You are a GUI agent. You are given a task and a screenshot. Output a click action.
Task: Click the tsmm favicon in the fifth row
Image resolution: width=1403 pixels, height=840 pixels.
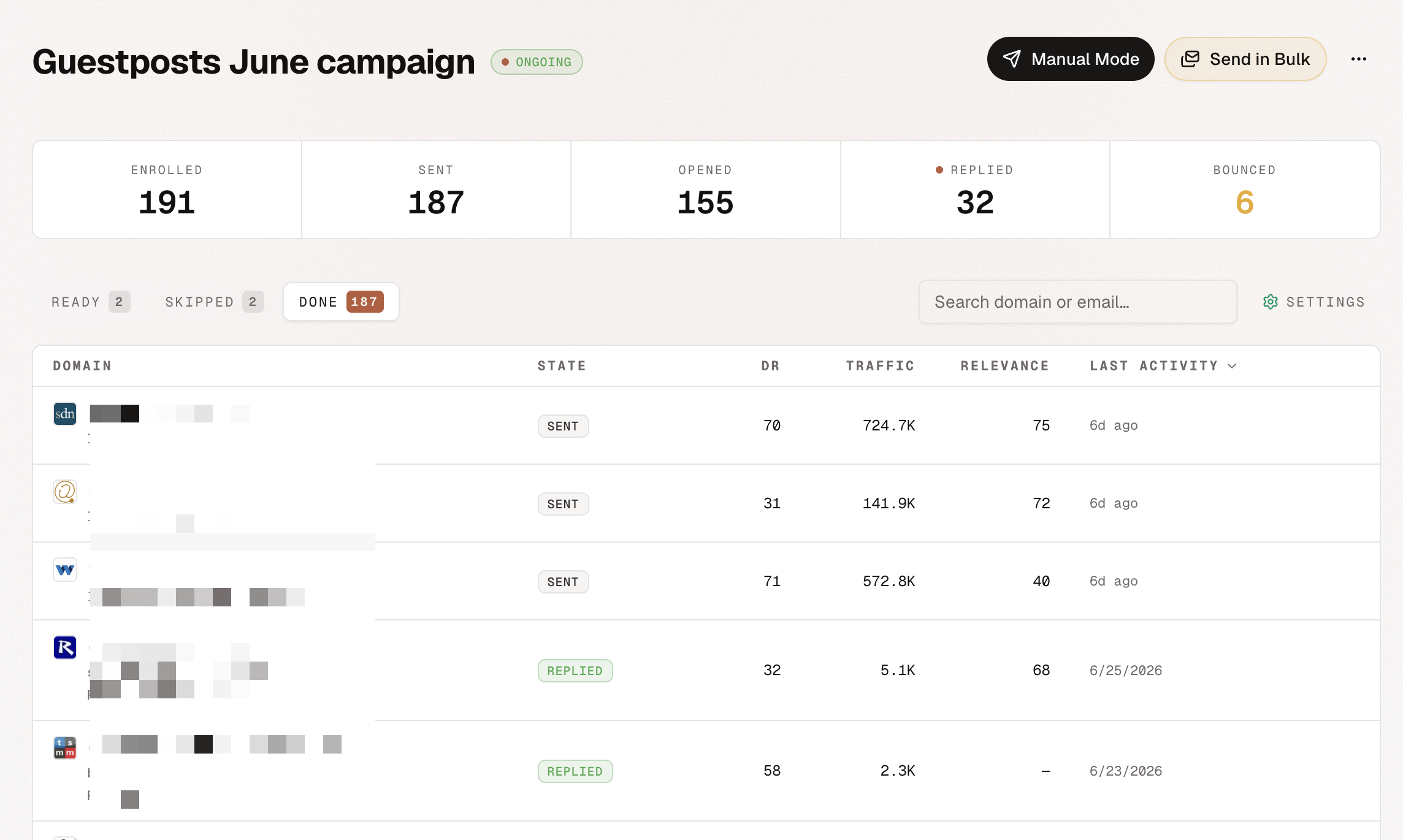coord(65,748)
